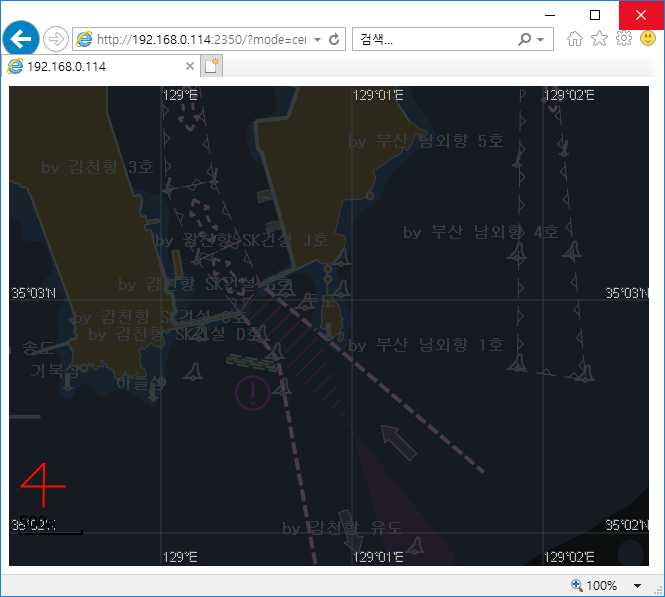Select the 192.168.0.114 tab

[x=95, y=66]
